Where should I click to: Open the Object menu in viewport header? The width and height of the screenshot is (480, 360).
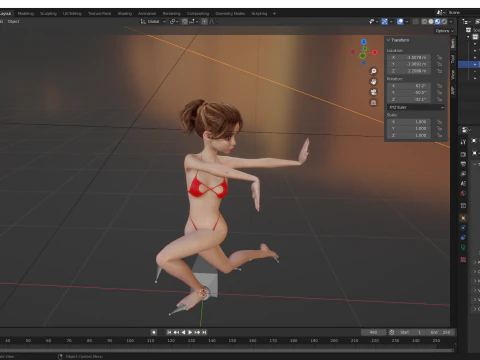click(x=13, y=21)
